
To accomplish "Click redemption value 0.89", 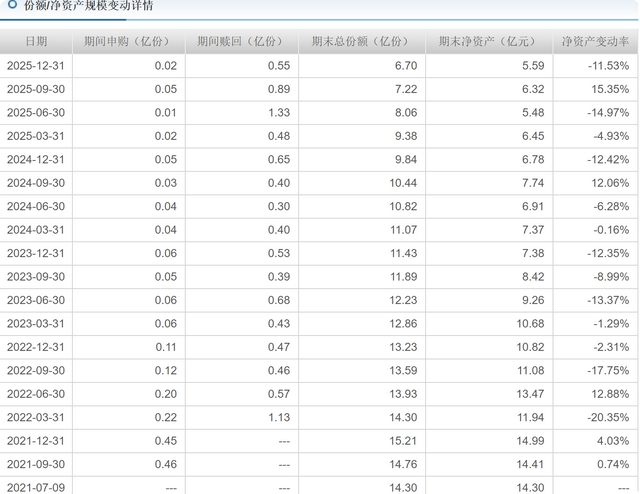I will 279,89.
